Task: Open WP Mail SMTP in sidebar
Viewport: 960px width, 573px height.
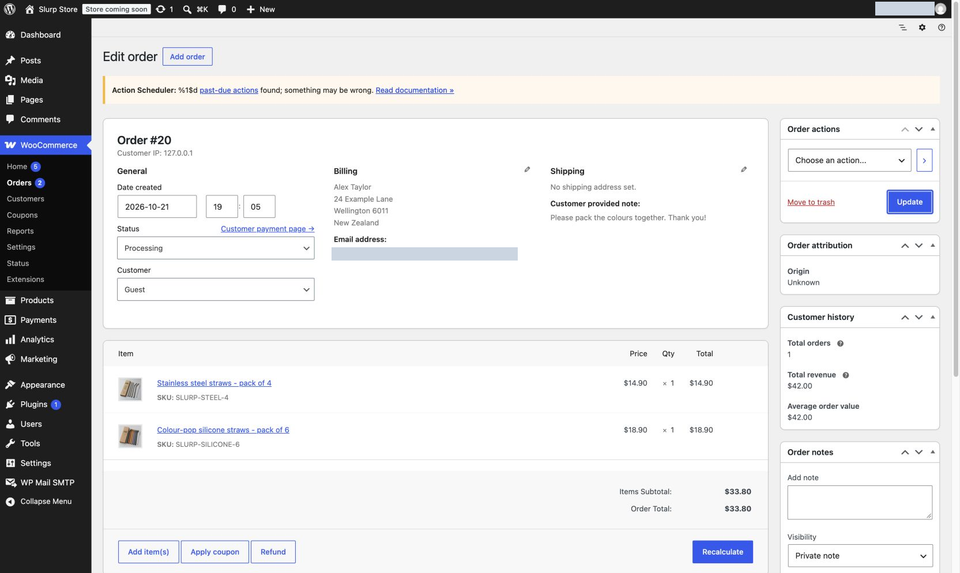Action: (x=45, y=482)
